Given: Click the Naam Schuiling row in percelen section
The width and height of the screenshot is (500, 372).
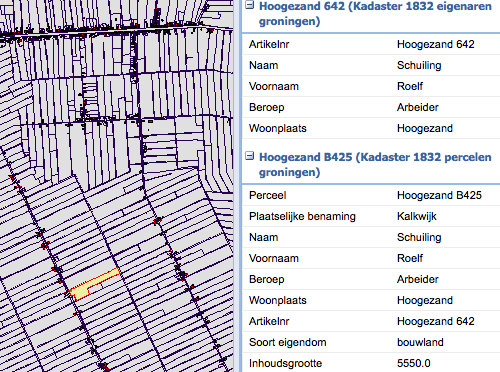Looking at the screenshot, I should click(371, 237).
